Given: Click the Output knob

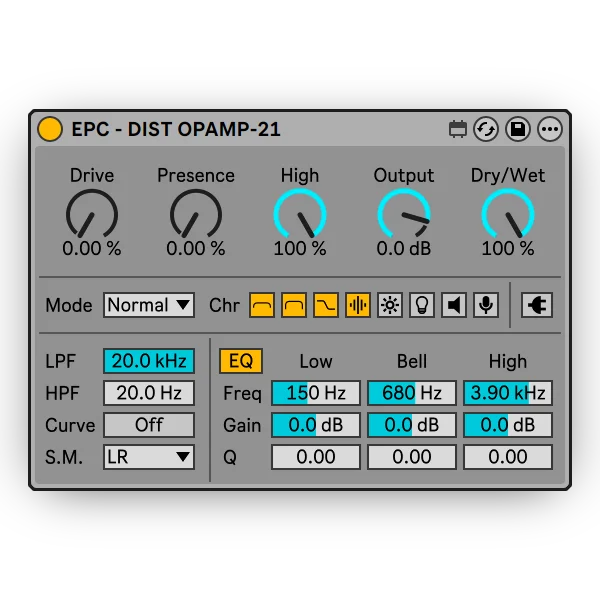Looking at the screenshot, I should pyautogui.click(x=404, y=214).
